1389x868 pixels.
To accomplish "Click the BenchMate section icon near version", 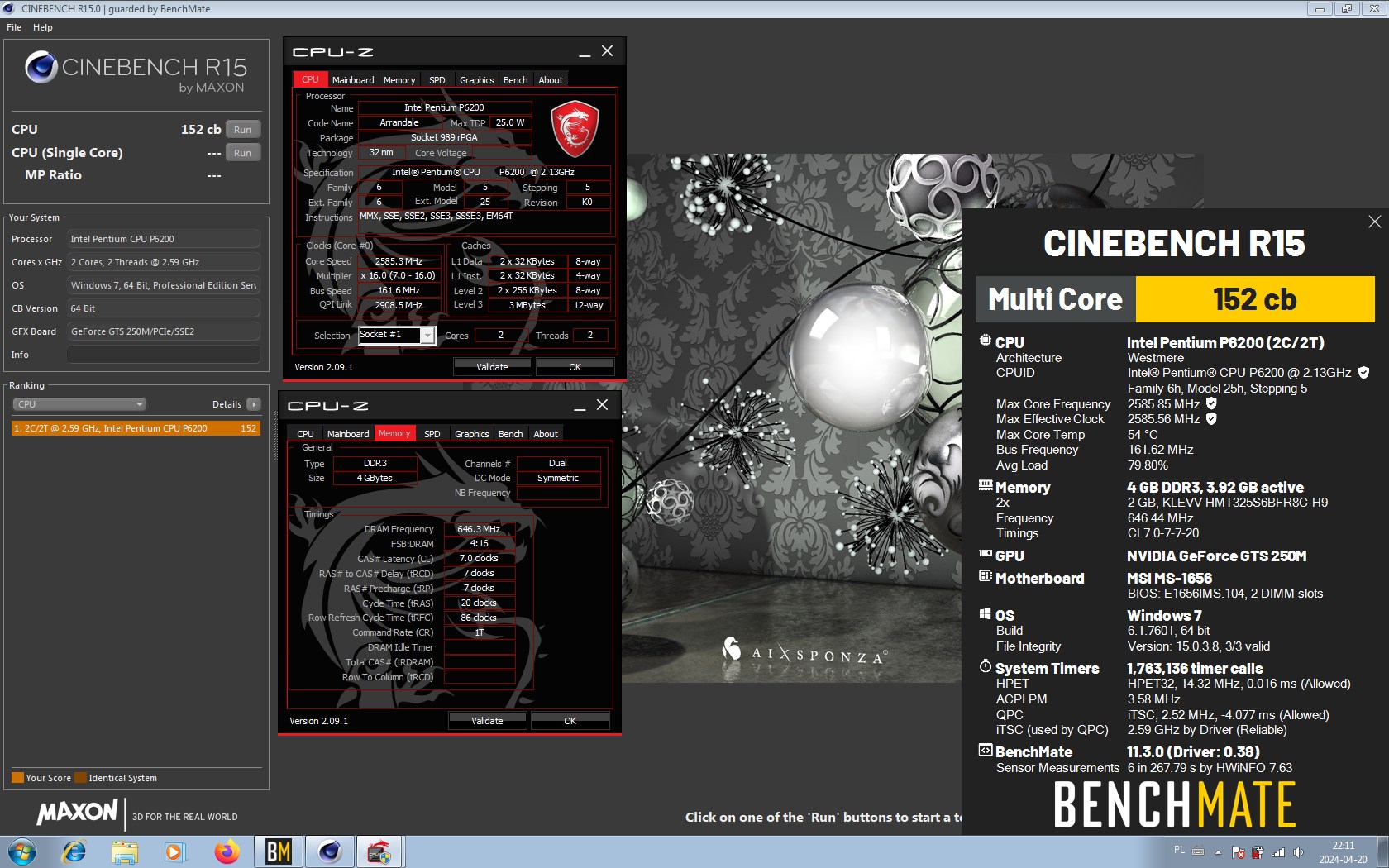I will (986, 751).
